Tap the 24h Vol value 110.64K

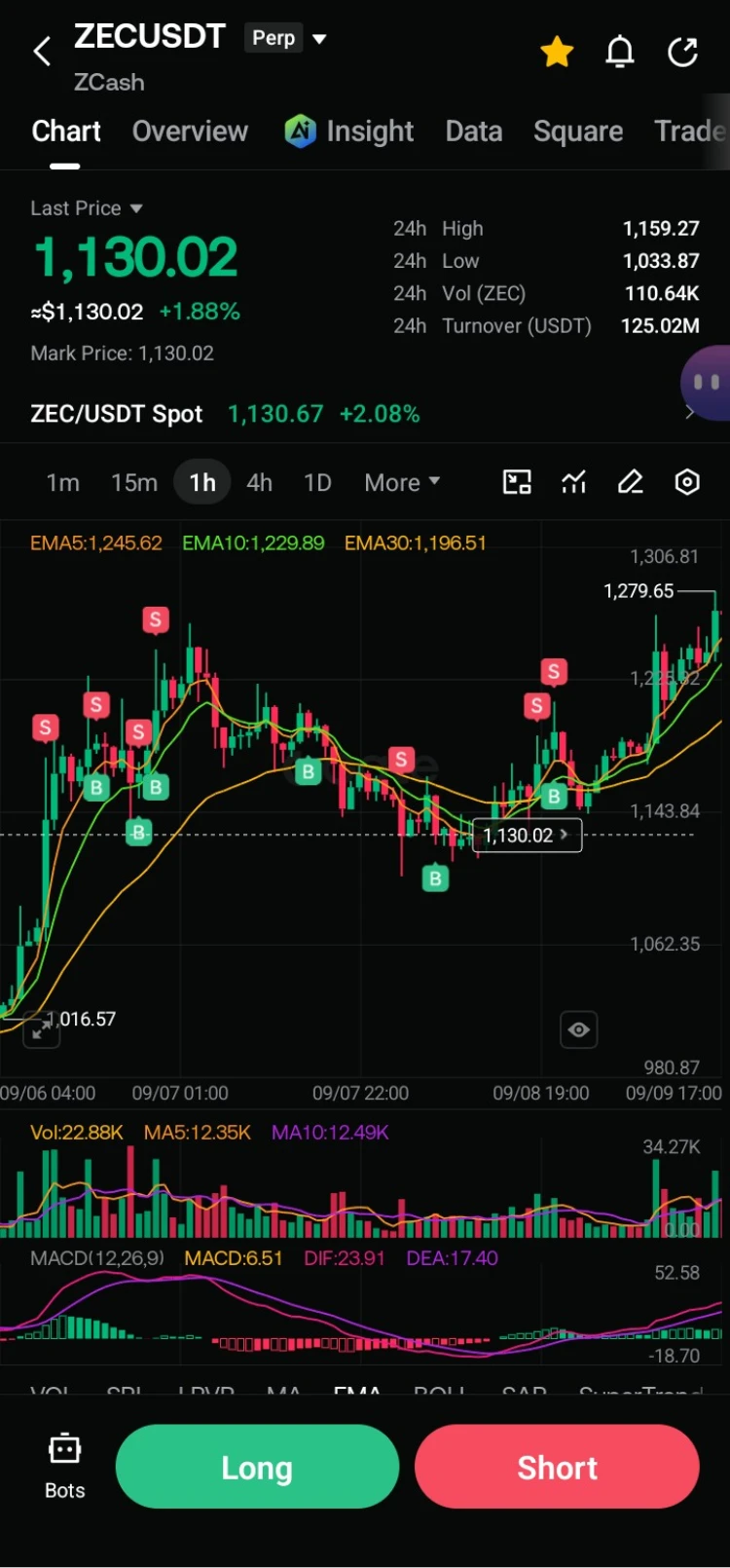pos(662,293)
